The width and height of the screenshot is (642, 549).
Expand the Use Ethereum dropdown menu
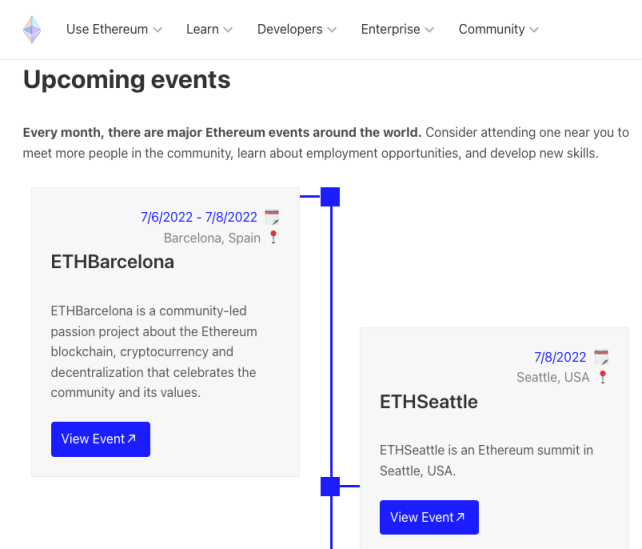(x=114, y=30)
